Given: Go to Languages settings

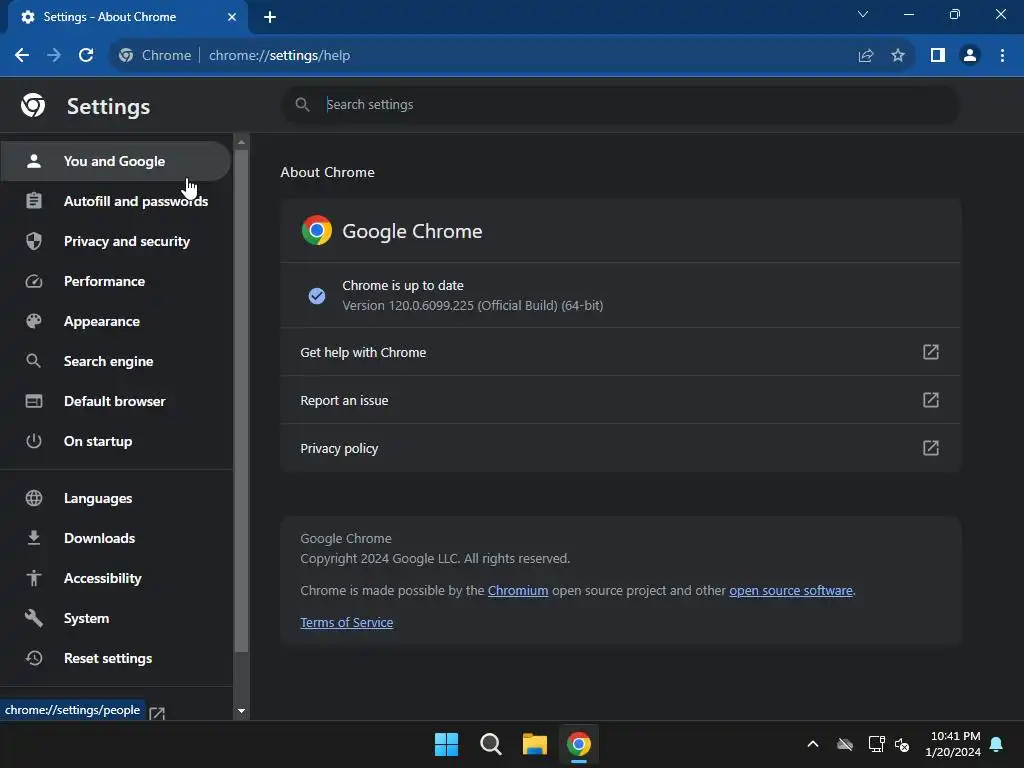Looking at the screenshot, I should pos(116,498).
